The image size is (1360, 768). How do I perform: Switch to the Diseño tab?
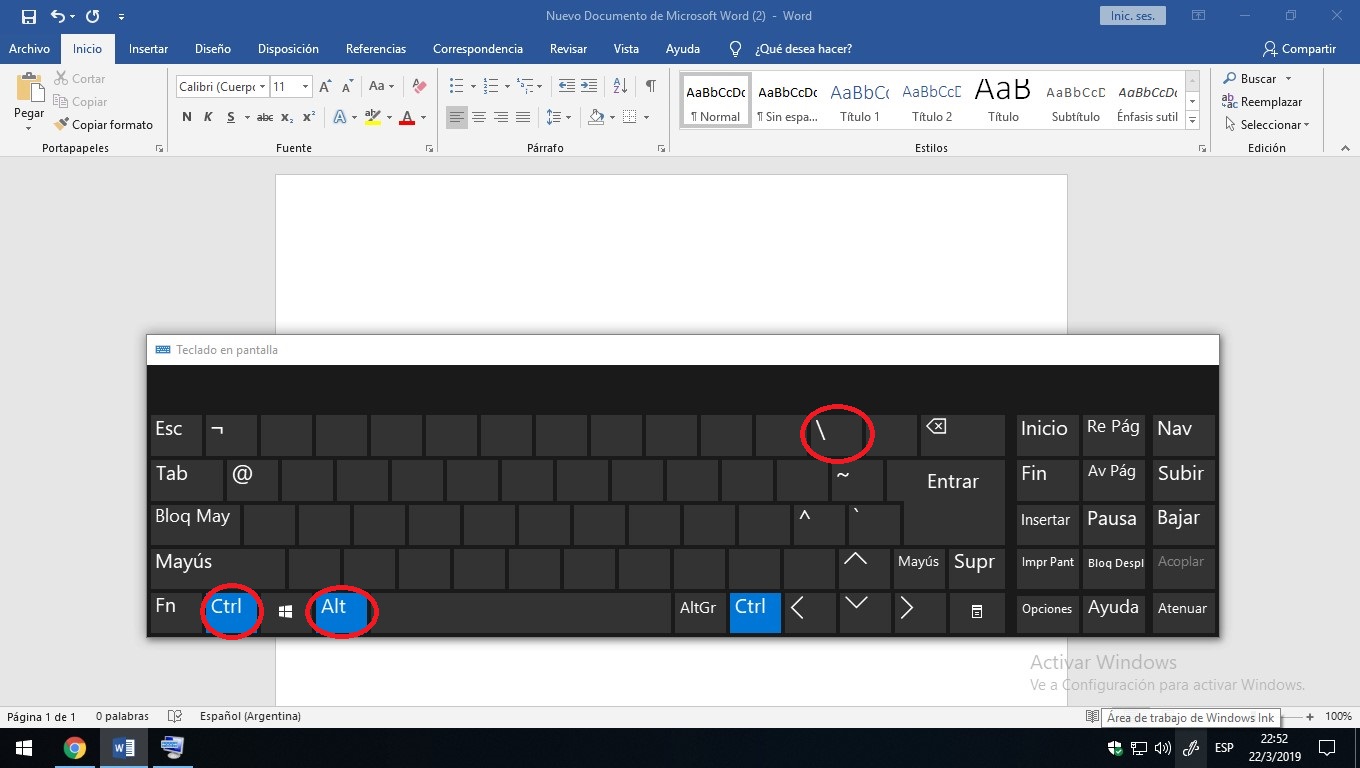tap(213, 48)
